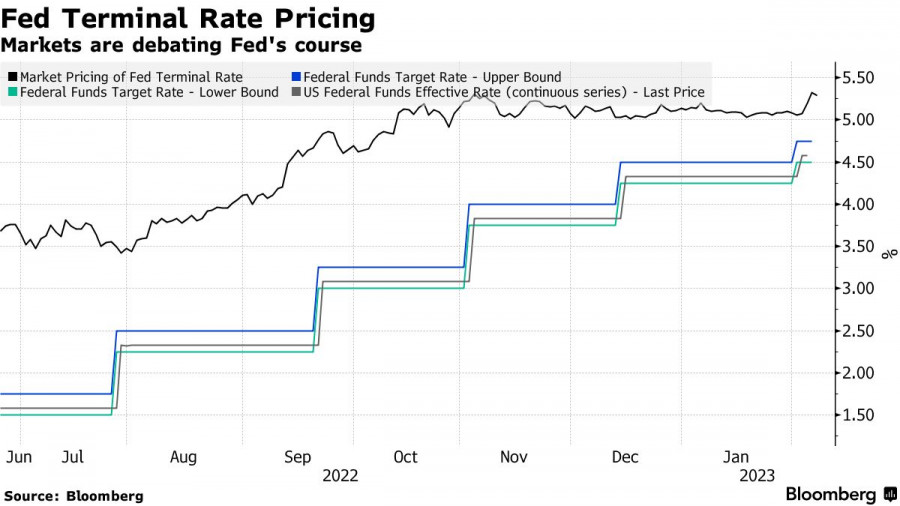Screen dimensions: 900x506
Task: Click the 1.50 y-axis tick label
Action: pos(860,416)
